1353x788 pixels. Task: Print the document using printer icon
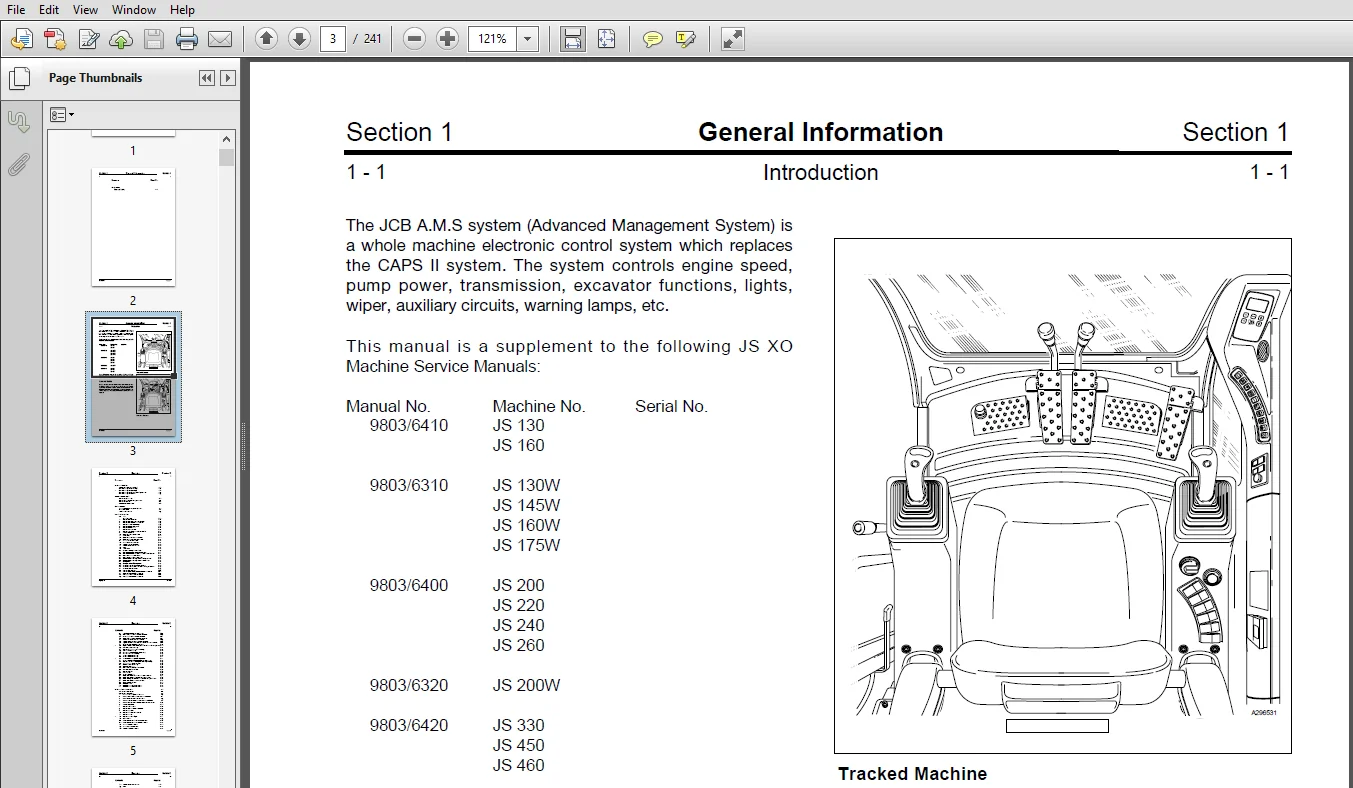tap(187, 40)
